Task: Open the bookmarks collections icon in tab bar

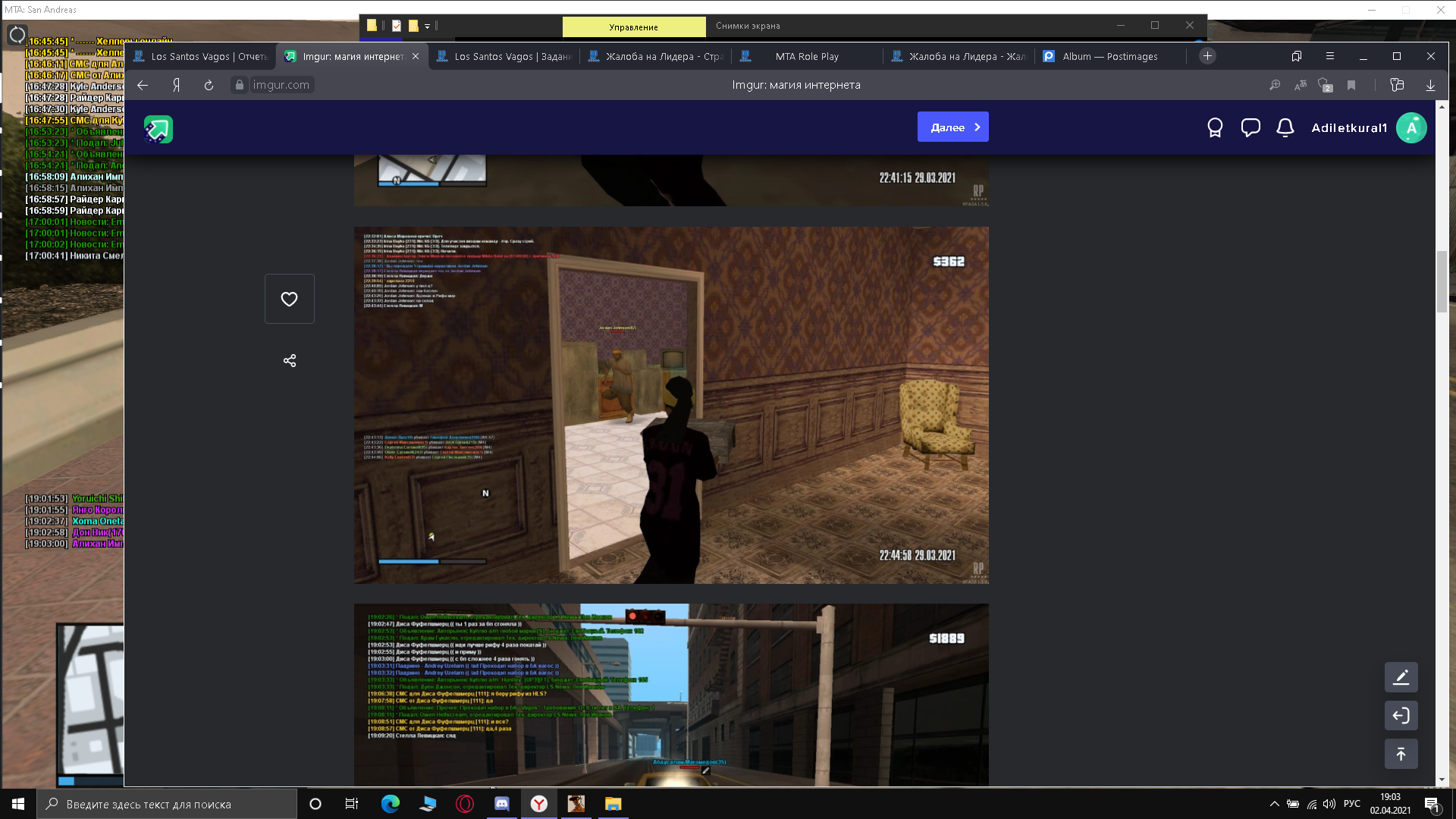Action: [1297, 56]
